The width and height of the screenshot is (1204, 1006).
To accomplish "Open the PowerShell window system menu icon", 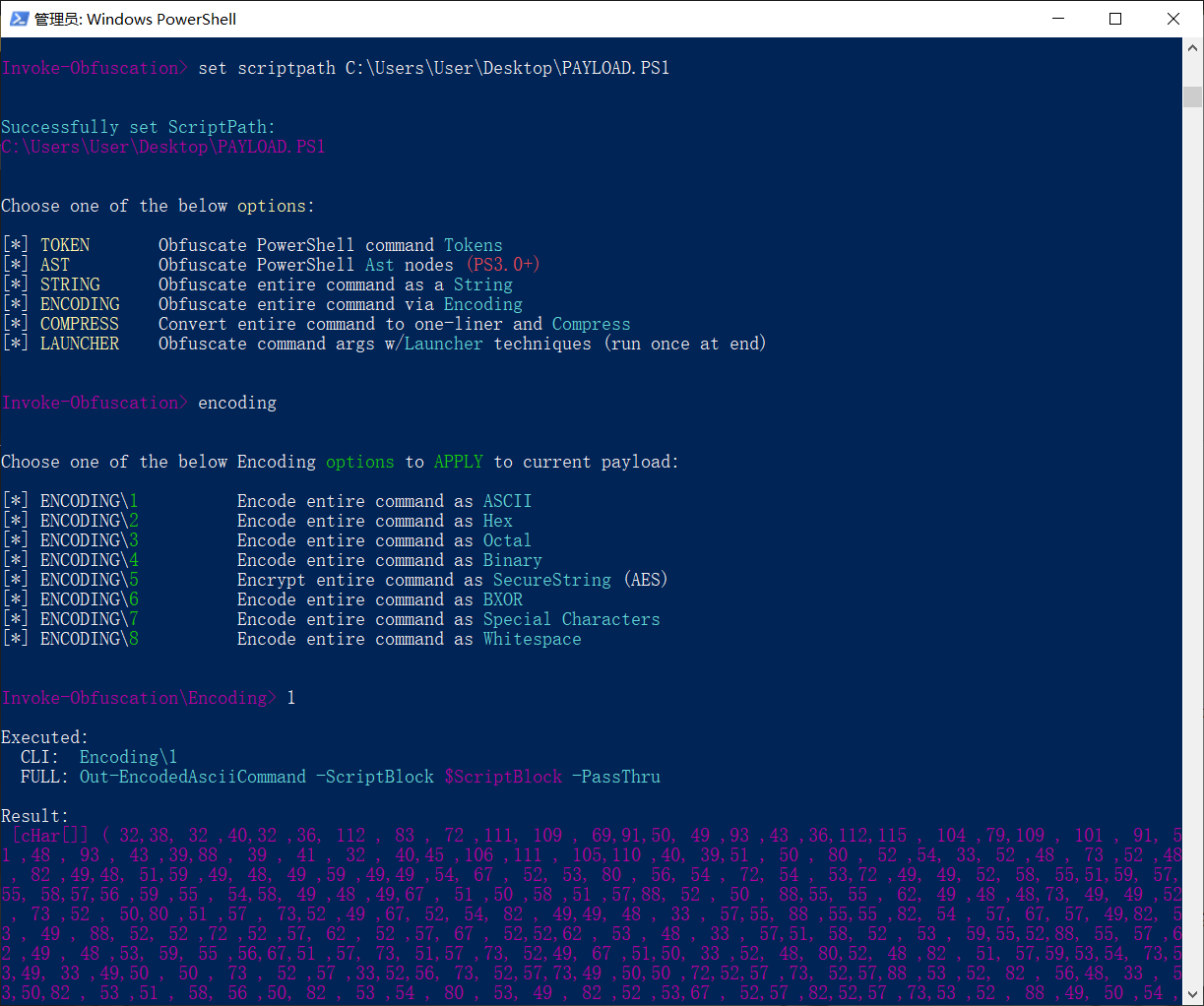I will [x=19, y=19].
